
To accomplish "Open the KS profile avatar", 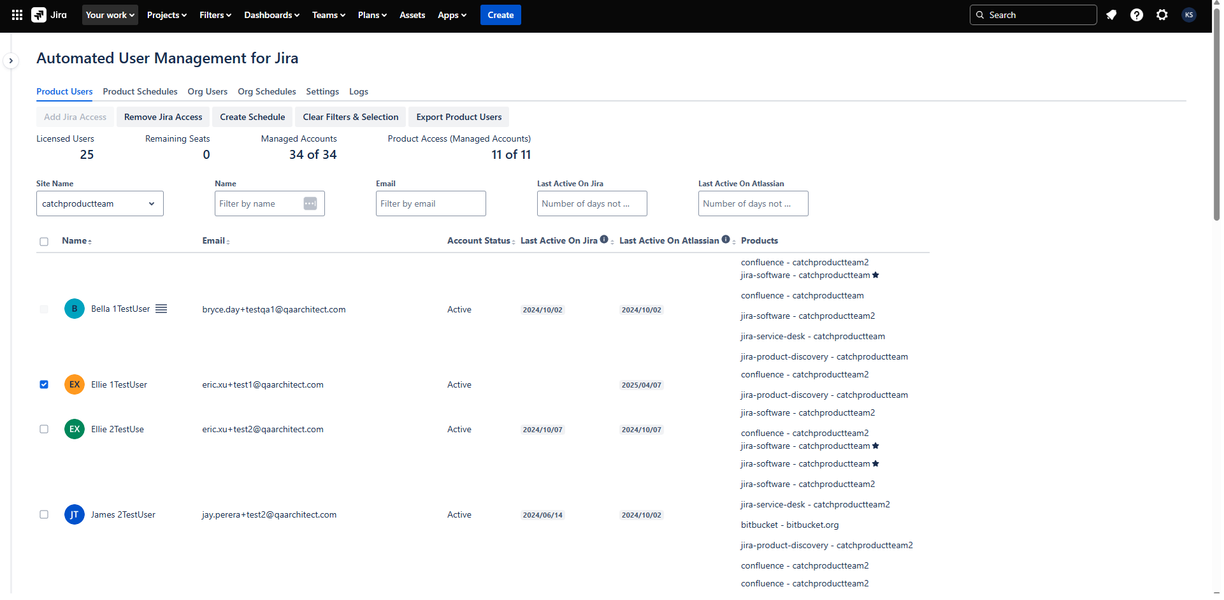I will point(1189,15).
